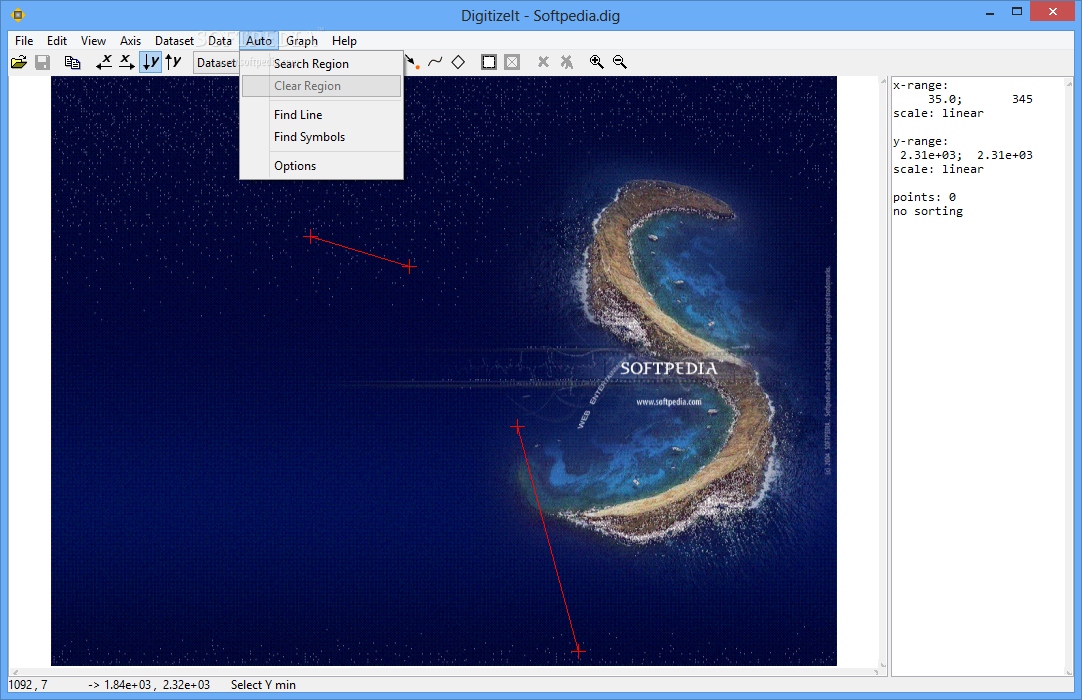Click the y-range text in info panel
1082x700 pixels.
pyautogui.click(x=920, y=142)
